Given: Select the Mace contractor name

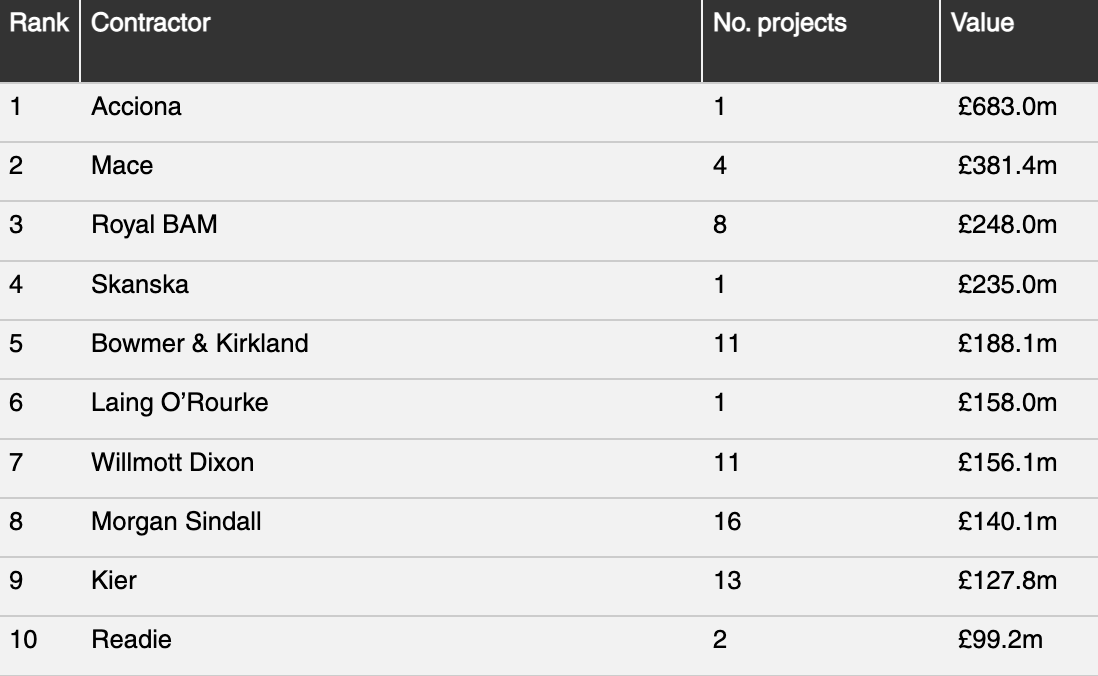Looking at the screenshot, I should tap(122, 165).
